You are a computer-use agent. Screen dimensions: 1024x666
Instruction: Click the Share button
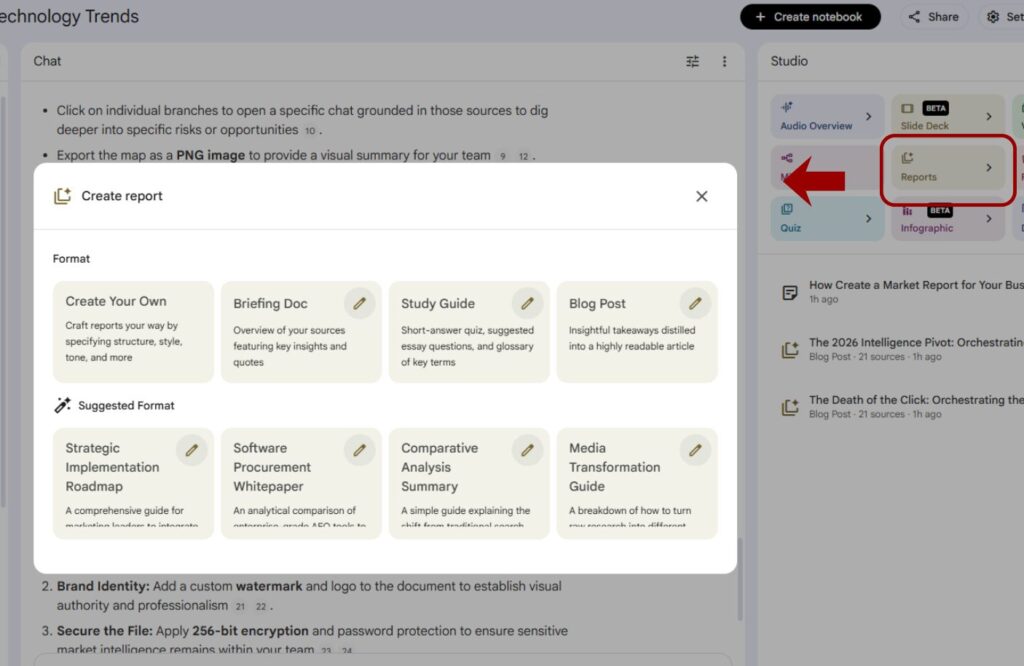point(933,17)
